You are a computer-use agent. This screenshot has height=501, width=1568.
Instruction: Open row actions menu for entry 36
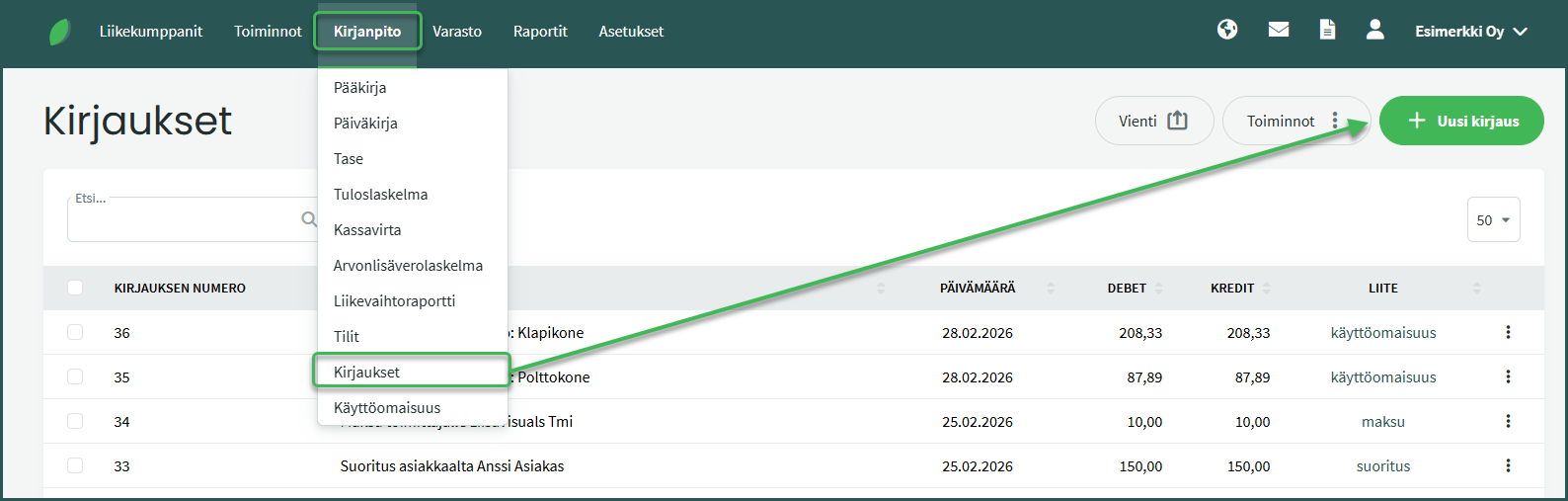pyautogui.click(x=1508, y=332)
